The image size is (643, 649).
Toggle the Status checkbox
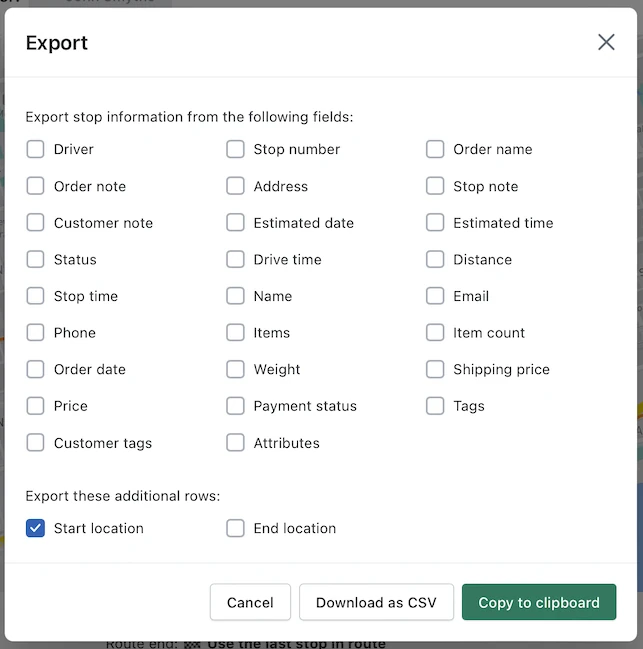(x=35, y=260)
